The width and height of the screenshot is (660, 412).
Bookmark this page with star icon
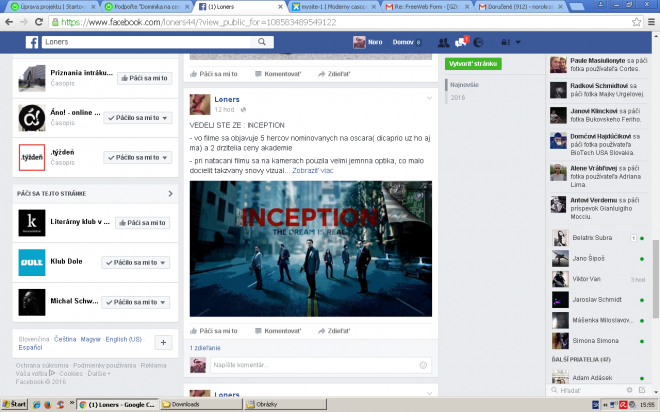click(x=636, y=22)
